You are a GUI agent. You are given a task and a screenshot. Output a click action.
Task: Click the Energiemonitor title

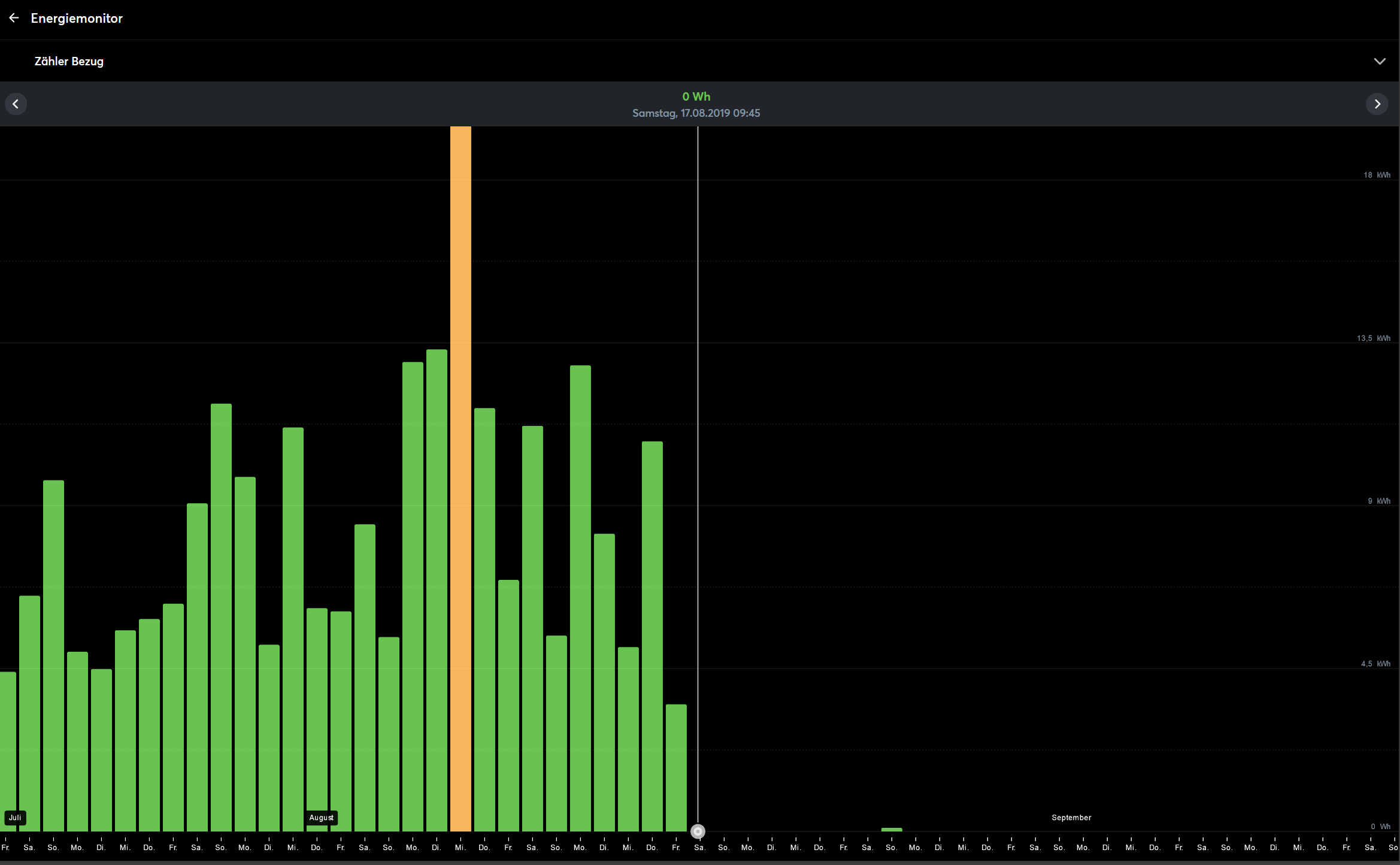point(77,18)
